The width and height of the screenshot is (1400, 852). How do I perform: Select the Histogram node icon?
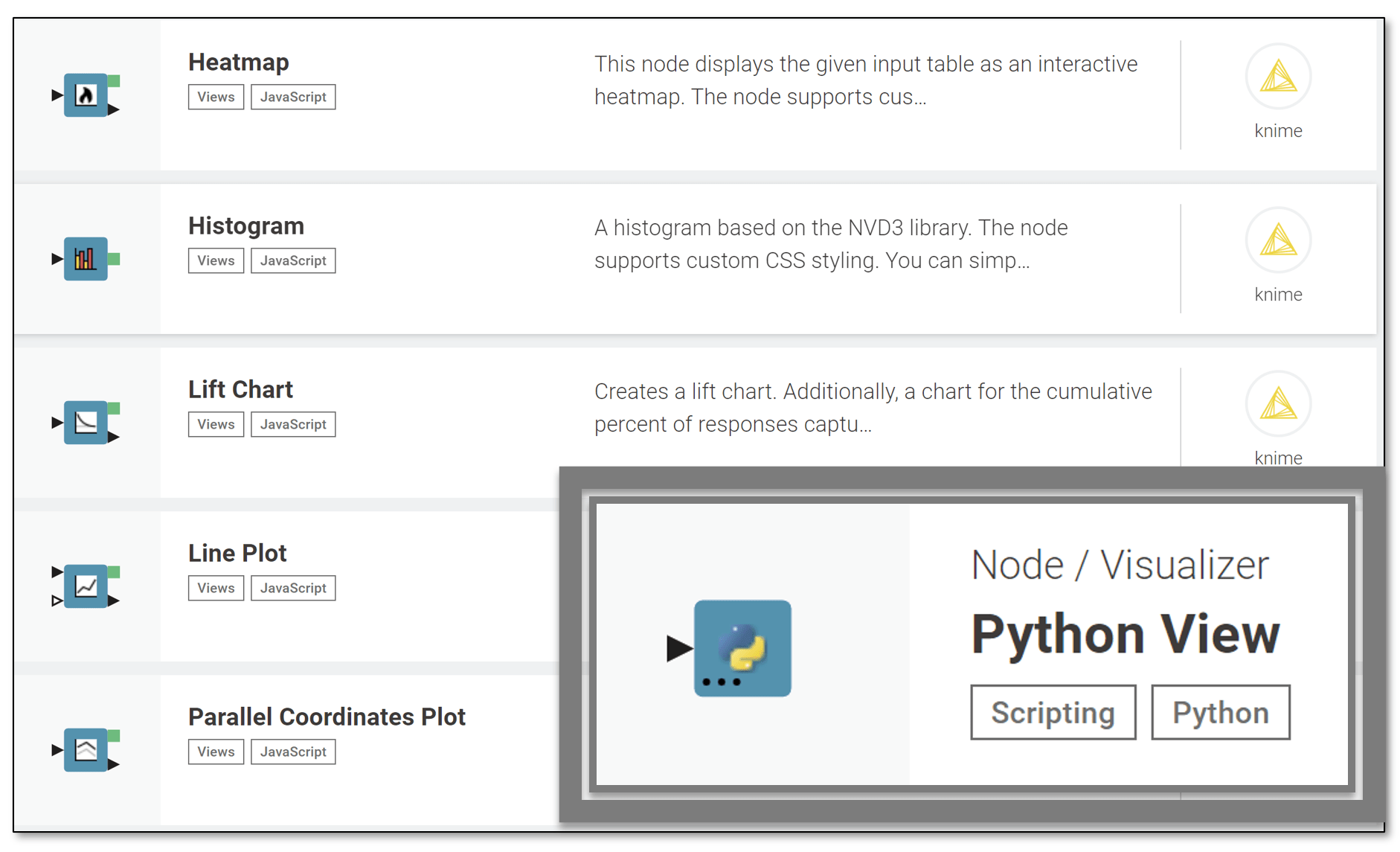(x=86, y=259)
